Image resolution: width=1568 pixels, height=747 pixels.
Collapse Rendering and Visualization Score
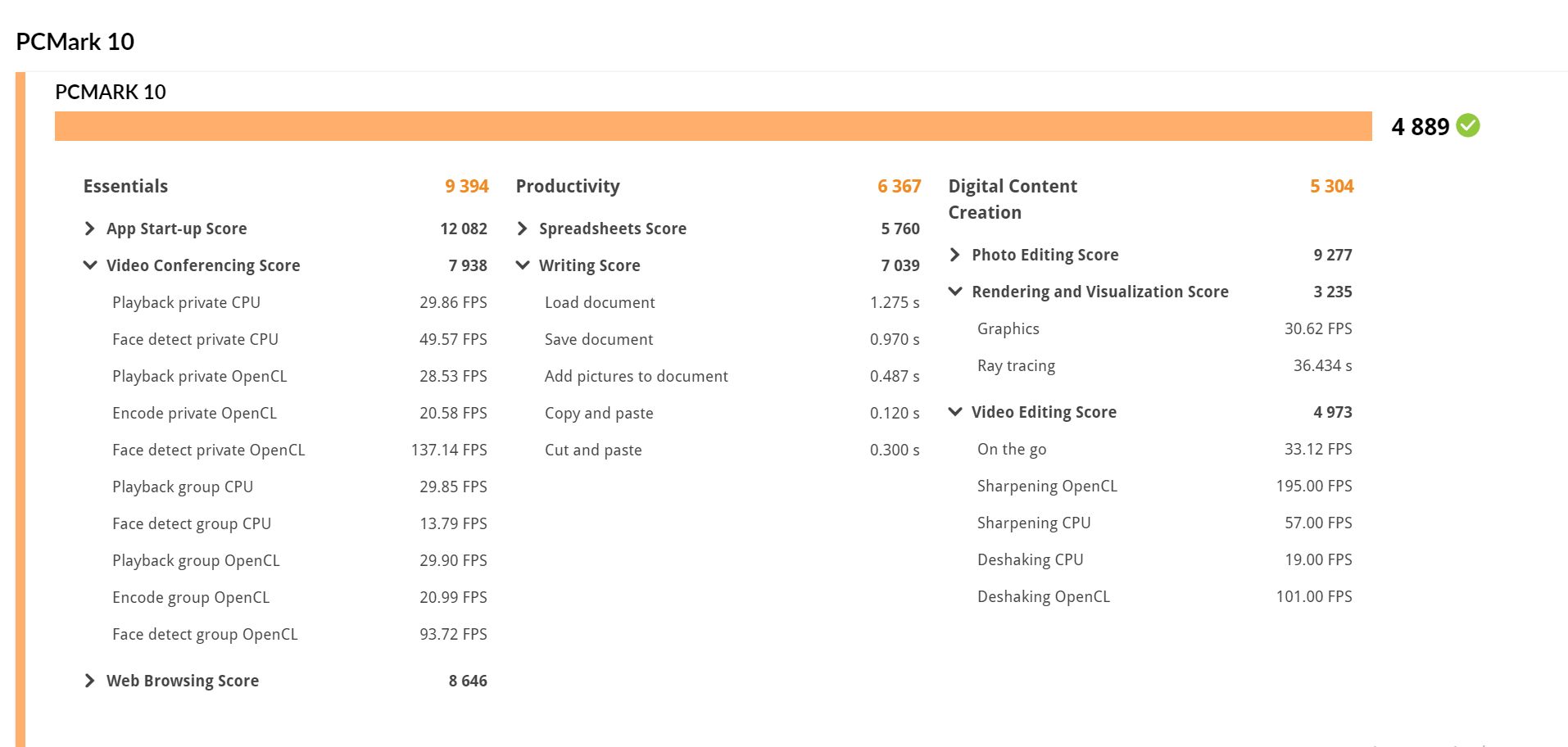[x=955, y=292]
